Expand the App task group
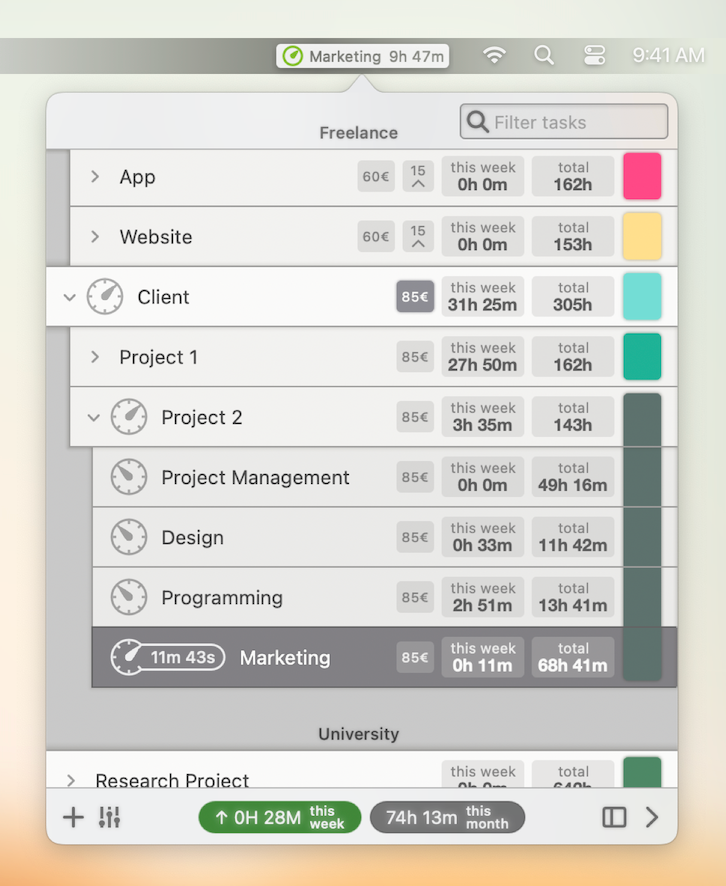Screen dimensions: 726x886 [x=95, y=177]
